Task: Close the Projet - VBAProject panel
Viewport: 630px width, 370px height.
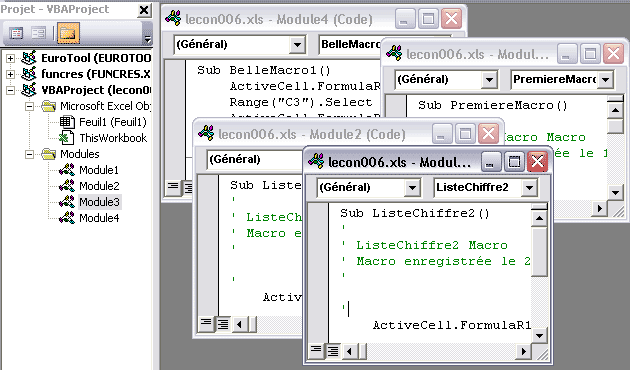Action: pos(144,10)
